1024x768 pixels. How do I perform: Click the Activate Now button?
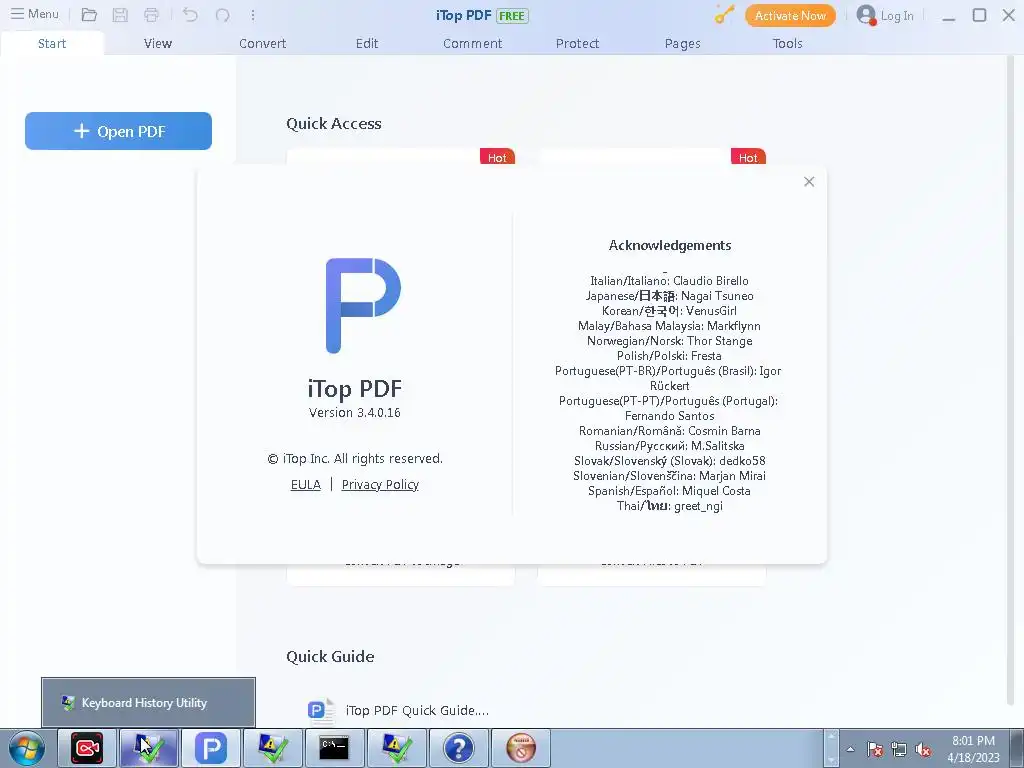[790, 15]
